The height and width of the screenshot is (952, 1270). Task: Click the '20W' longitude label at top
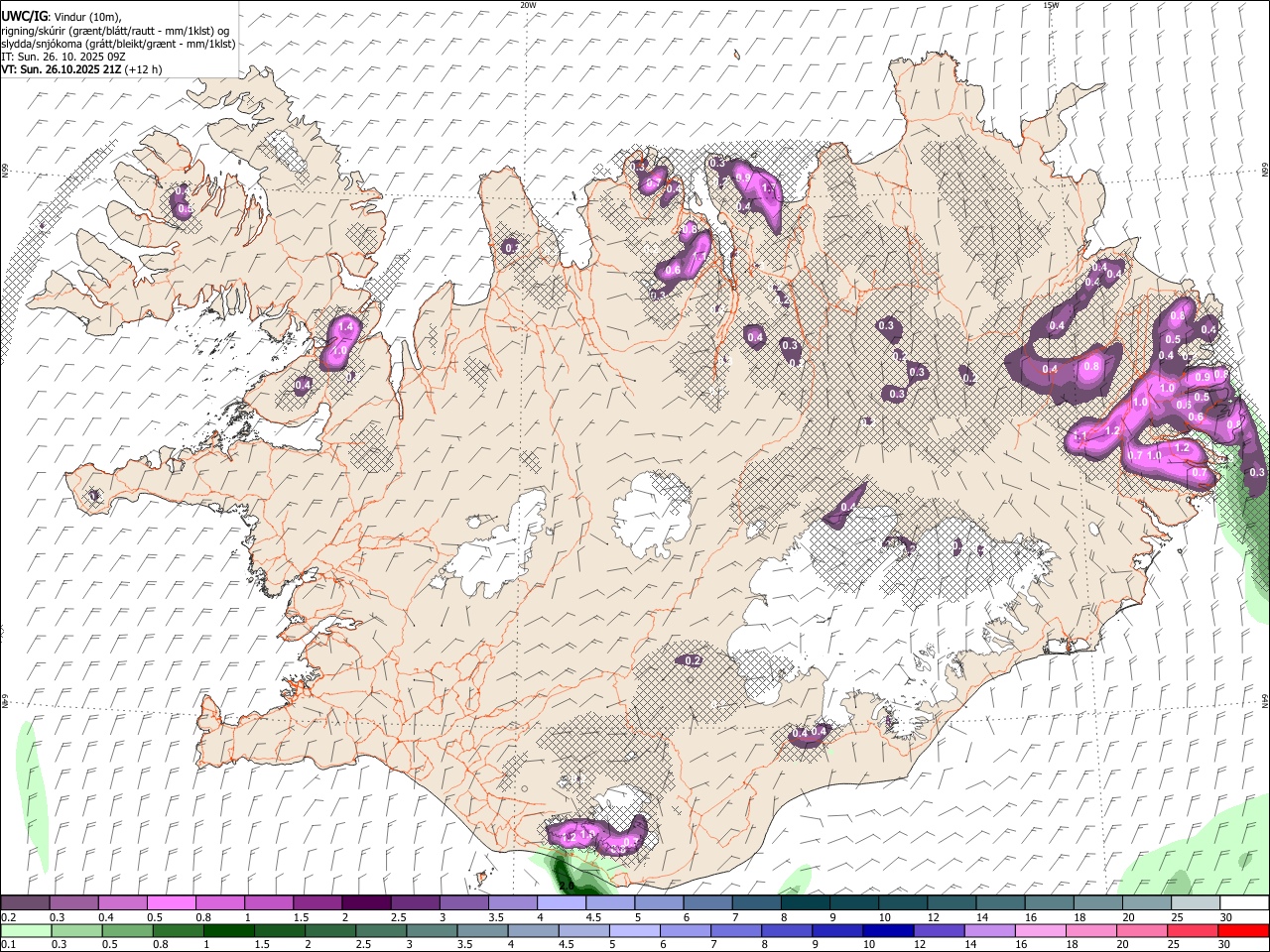528,5
